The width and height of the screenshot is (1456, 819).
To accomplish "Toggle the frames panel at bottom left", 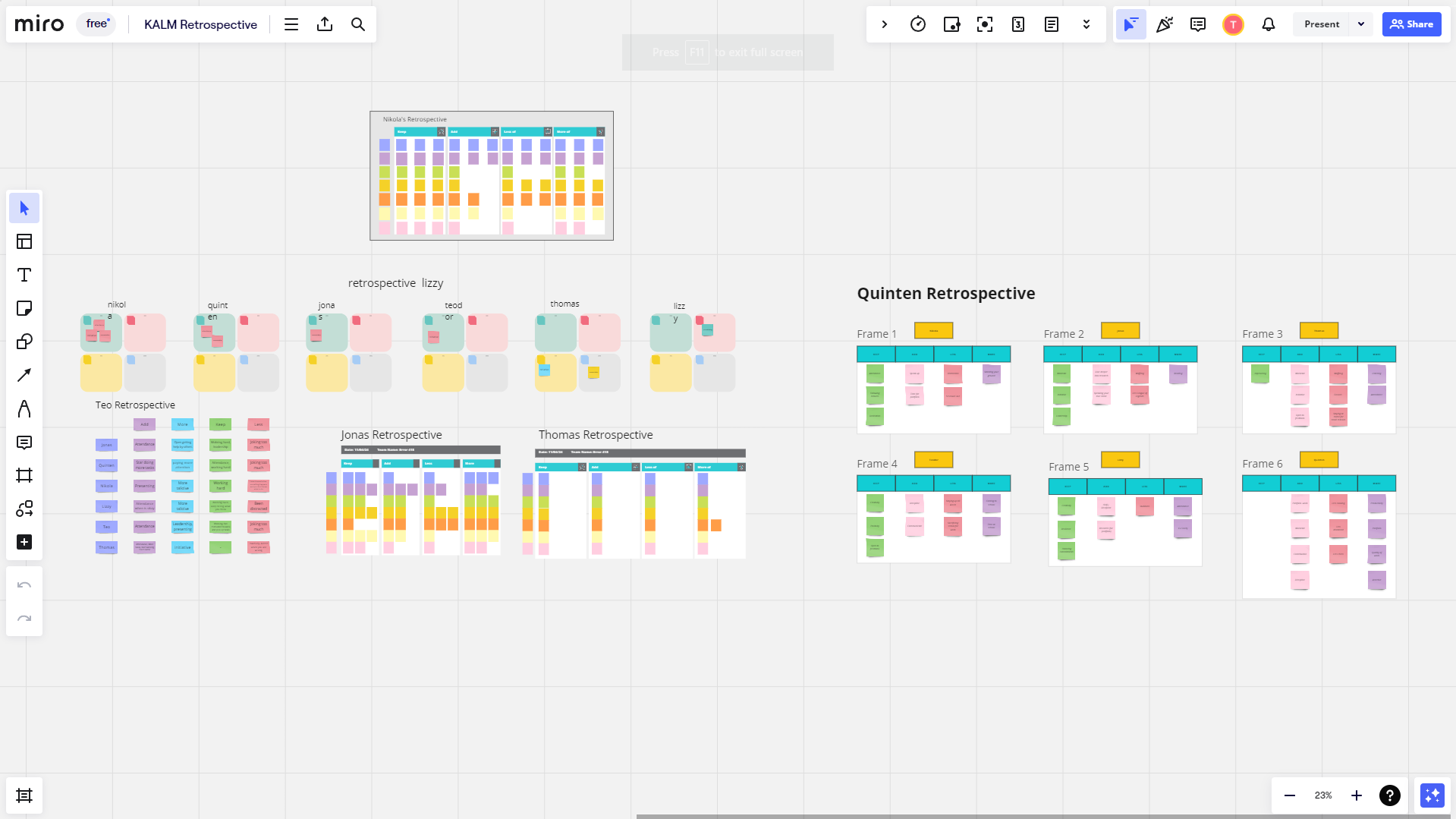I will tap(24, 795).
